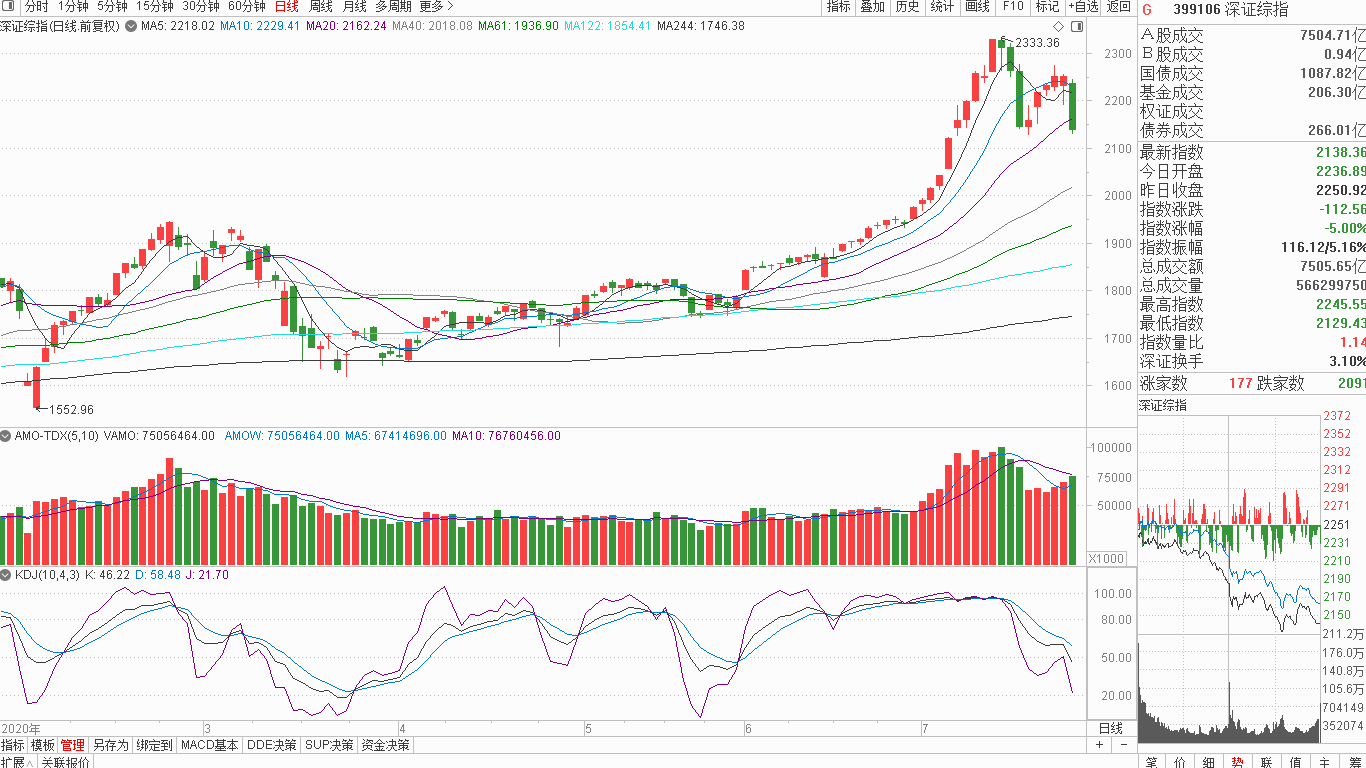Click the diamond icon above the chart
Image resolution: width=1366 pixels, height=768 pixels.
click(x=1059, y=25)
